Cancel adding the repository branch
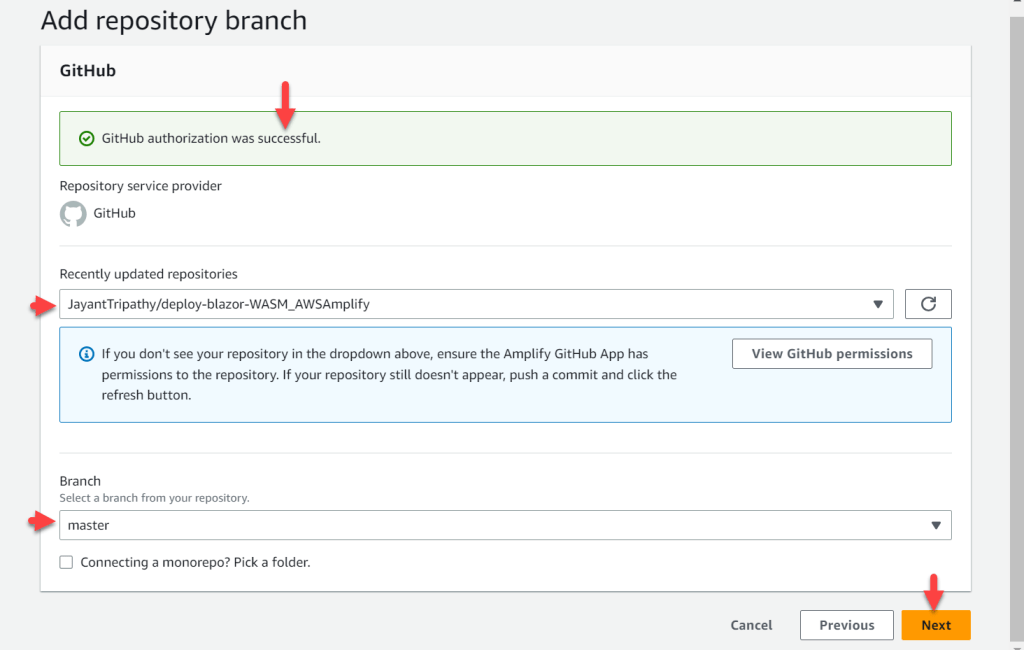The image size is (1024, 650). (751, 625)
